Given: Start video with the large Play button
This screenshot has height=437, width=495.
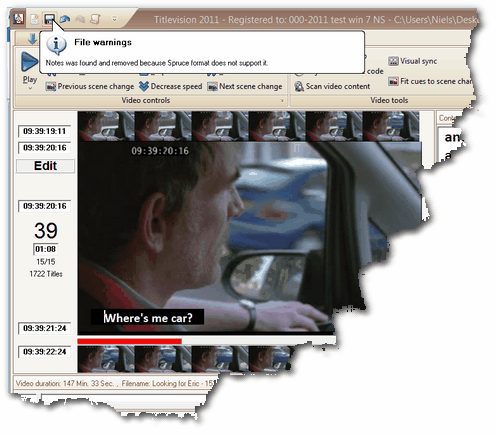Looking at the screenshot, I should coord(29,62).
